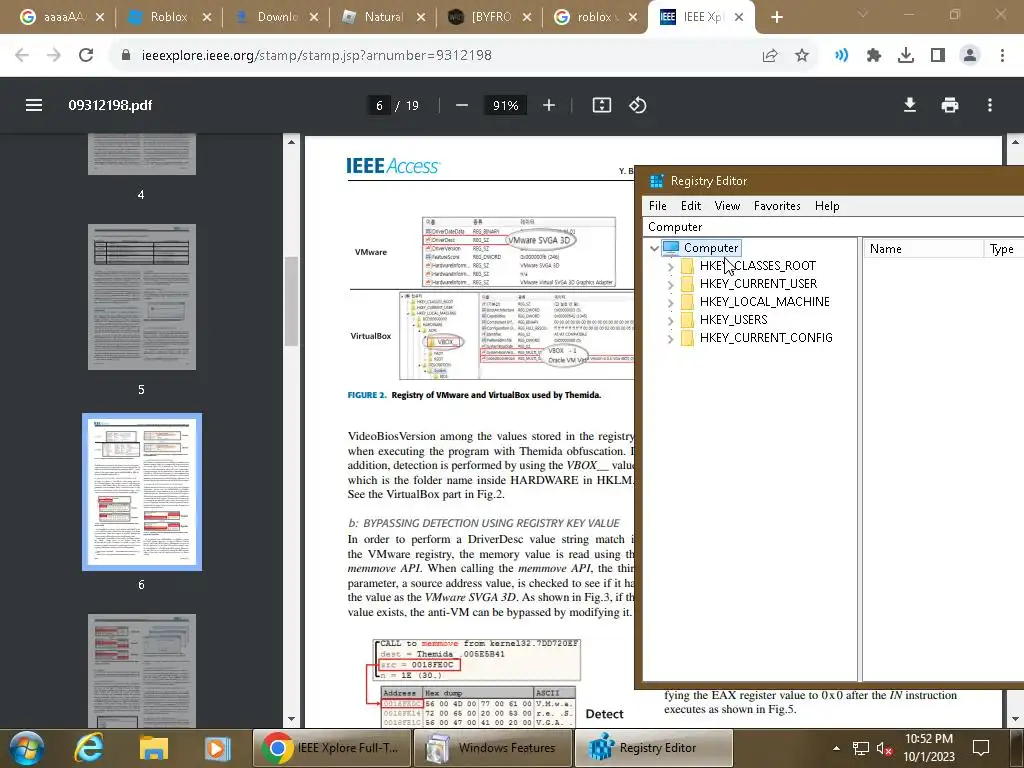
Task: Print the PDF document
Action: pyautogui.click(x=950, y=105)
